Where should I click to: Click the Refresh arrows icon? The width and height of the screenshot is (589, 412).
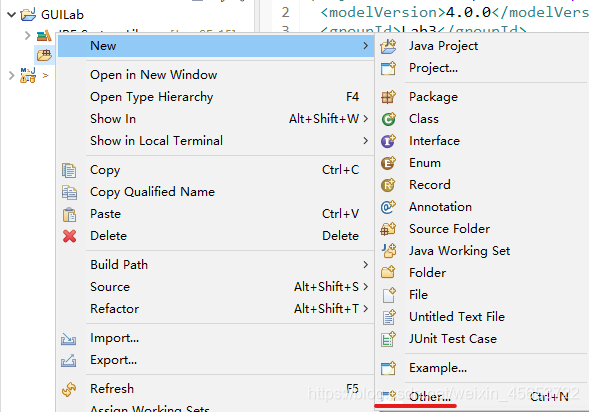click(x=69, y=389)
